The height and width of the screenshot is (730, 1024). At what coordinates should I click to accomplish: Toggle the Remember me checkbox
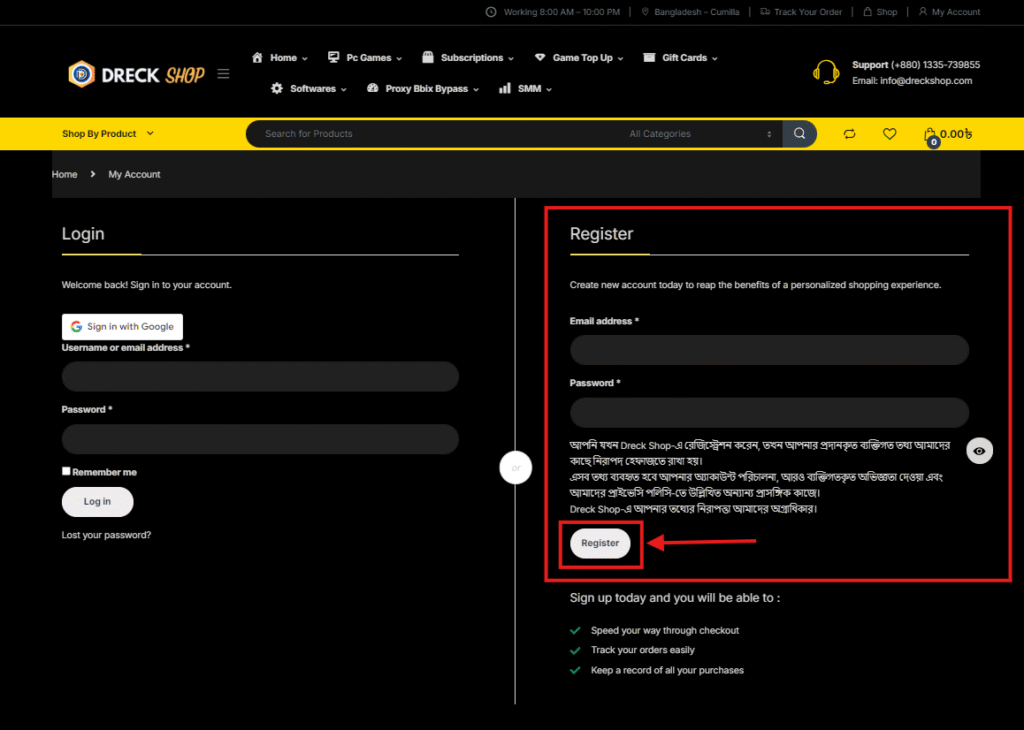[66, 471]
